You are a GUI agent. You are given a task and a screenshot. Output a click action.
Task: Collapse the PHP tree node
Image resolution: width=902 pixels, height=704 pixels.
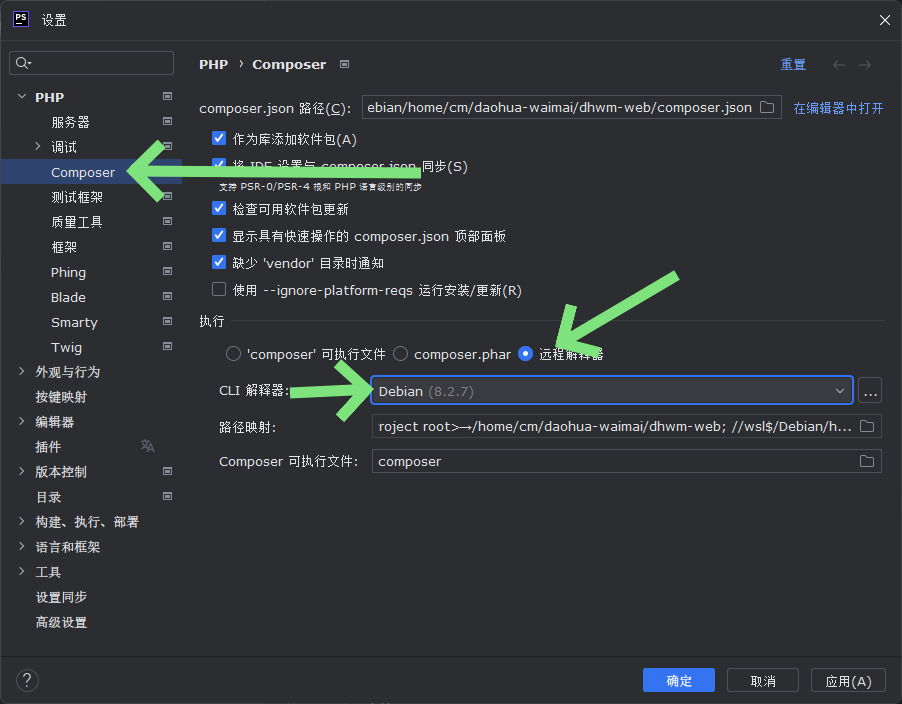coord(22,97)
